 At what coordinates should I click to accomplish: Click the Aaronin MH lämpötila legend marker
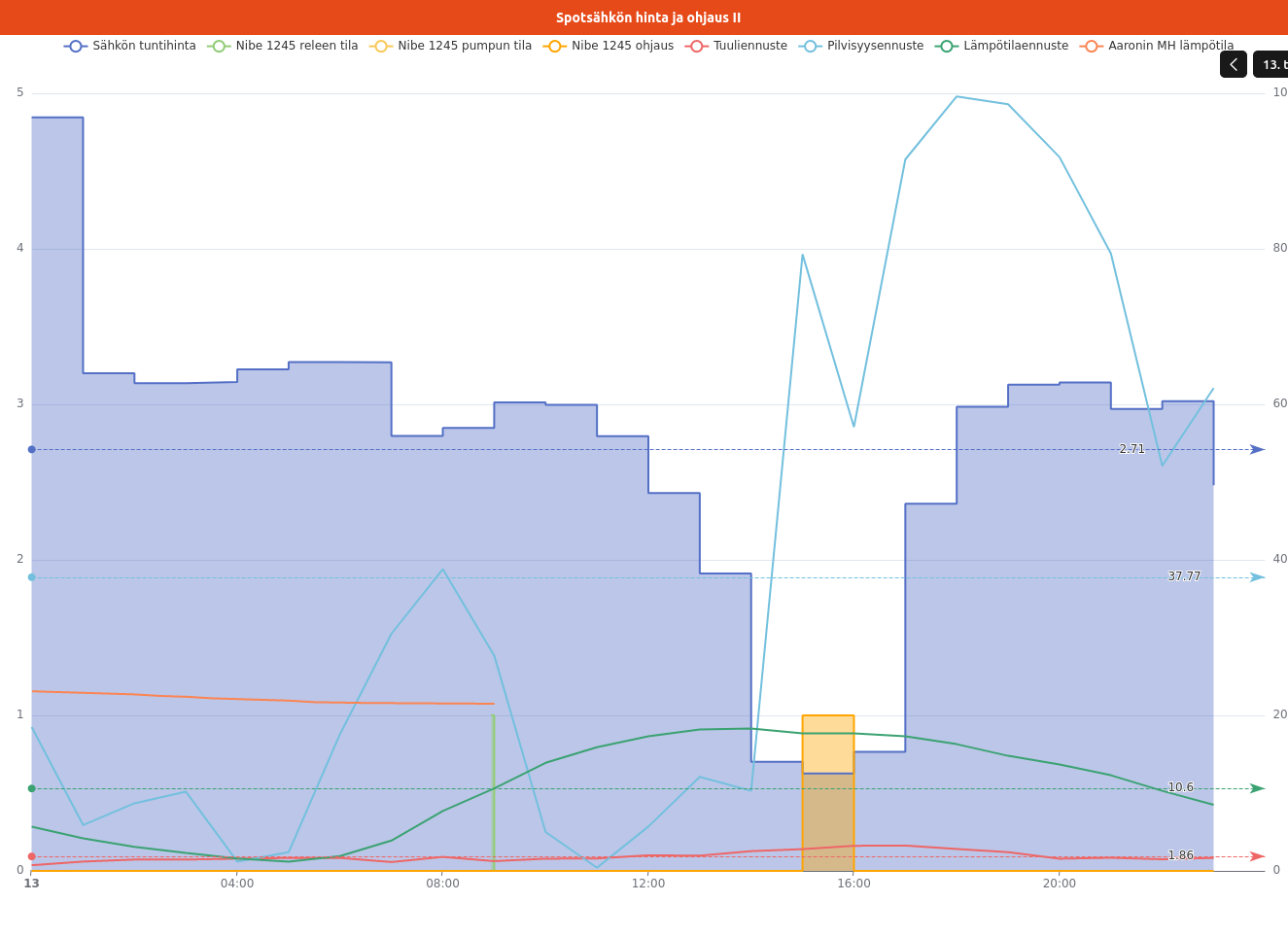point(1092,47)
